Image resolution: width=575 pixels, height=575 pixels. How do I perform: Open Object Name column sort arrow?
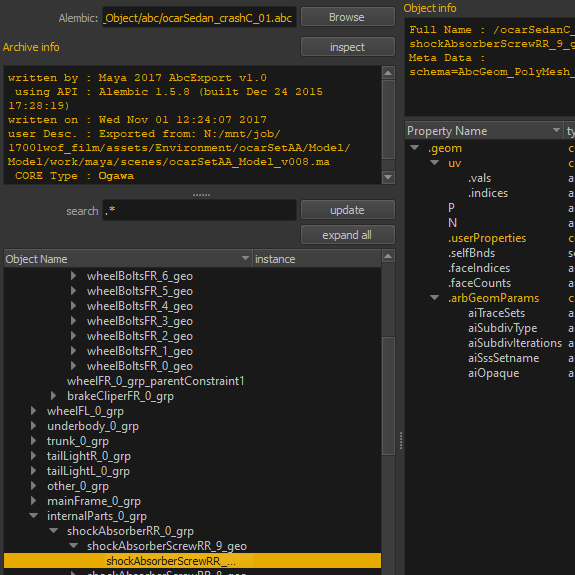[245, 258]
